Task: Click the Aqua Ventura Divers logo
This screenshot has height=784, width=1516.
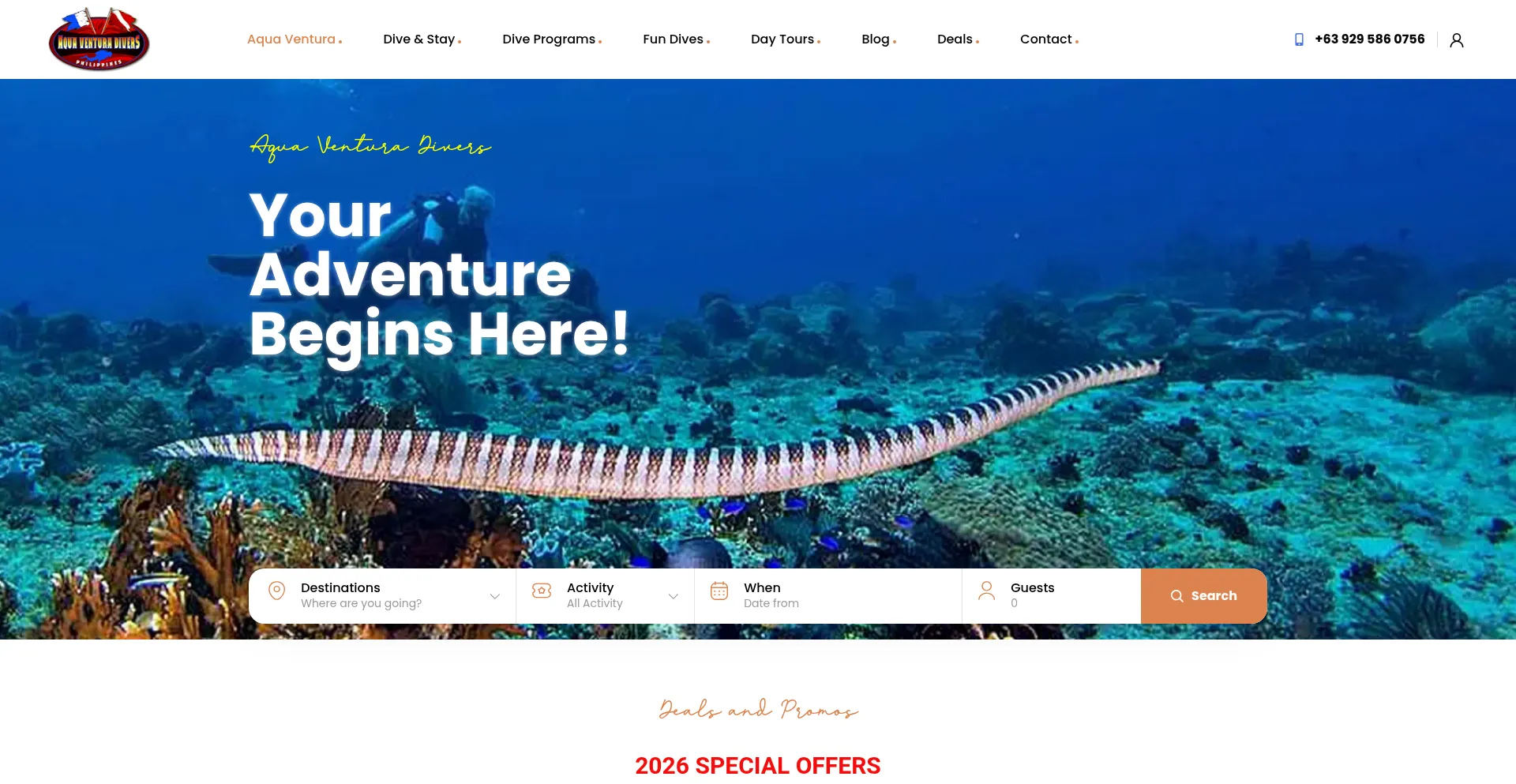Action: (99, 39)
